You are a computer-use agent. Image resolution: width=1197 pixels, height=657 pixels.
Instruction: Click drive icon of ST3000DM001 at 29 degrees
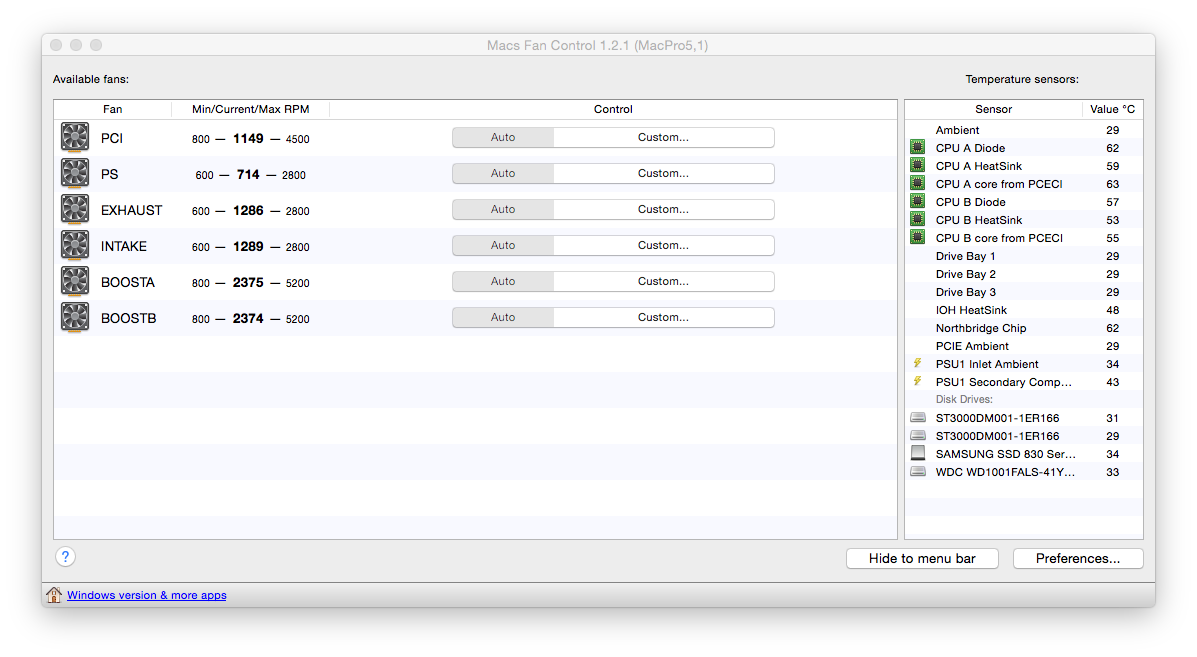[918, 436]
